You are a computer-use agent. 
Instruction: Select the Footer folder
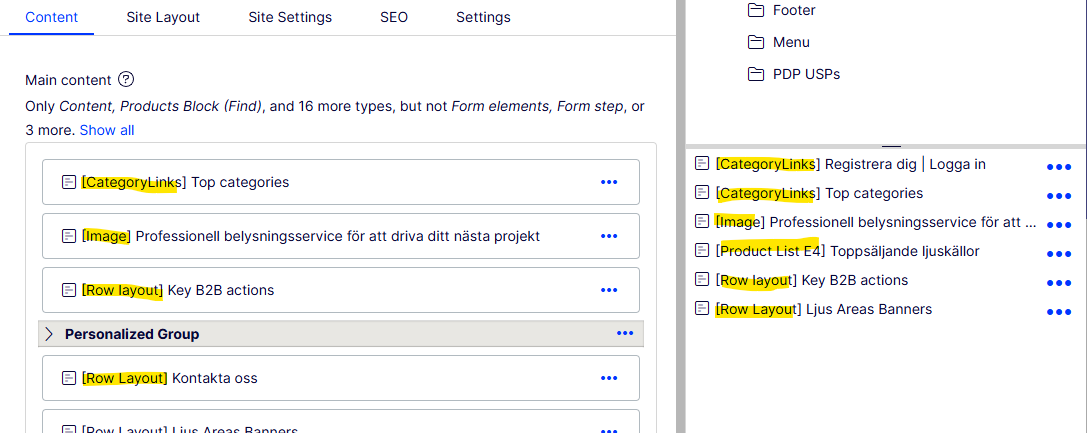tap(794, 10)
